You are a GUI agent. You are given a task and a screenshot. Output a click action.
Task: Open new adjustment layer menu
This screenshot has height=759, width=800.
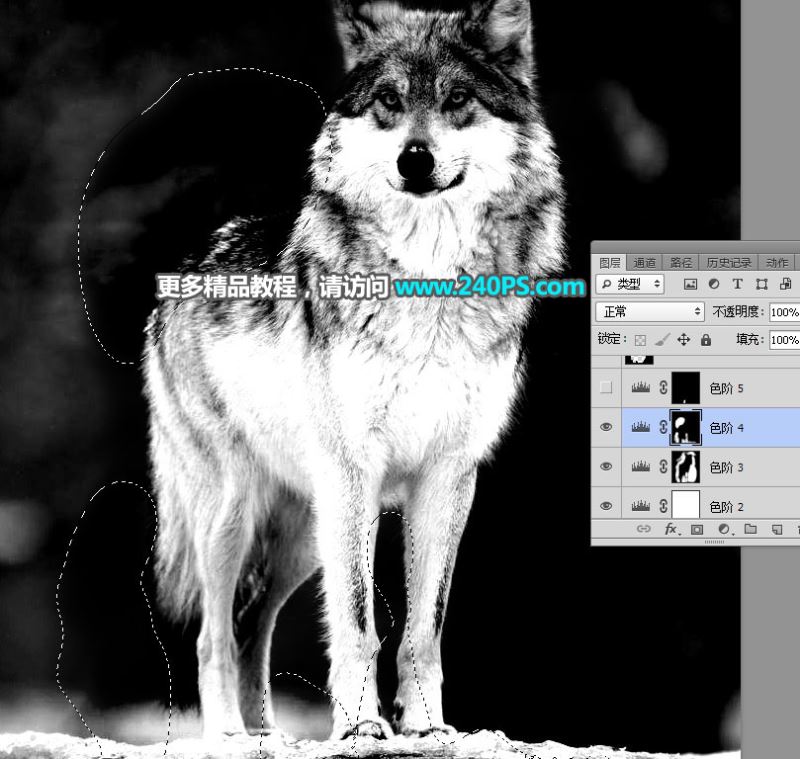click(x=724, y=529)
